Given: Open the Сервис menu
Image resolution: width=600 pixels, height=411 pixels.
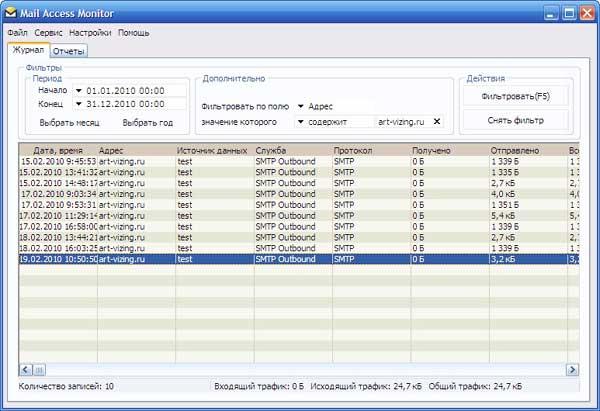Looking at the screenshot, I should [x=48, y=33].
